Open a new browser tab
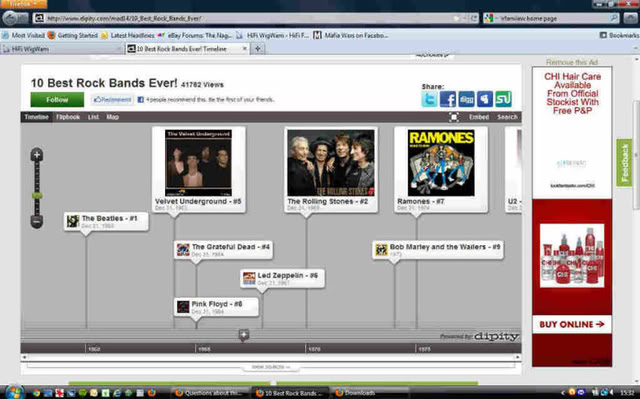 pos(258,49)
